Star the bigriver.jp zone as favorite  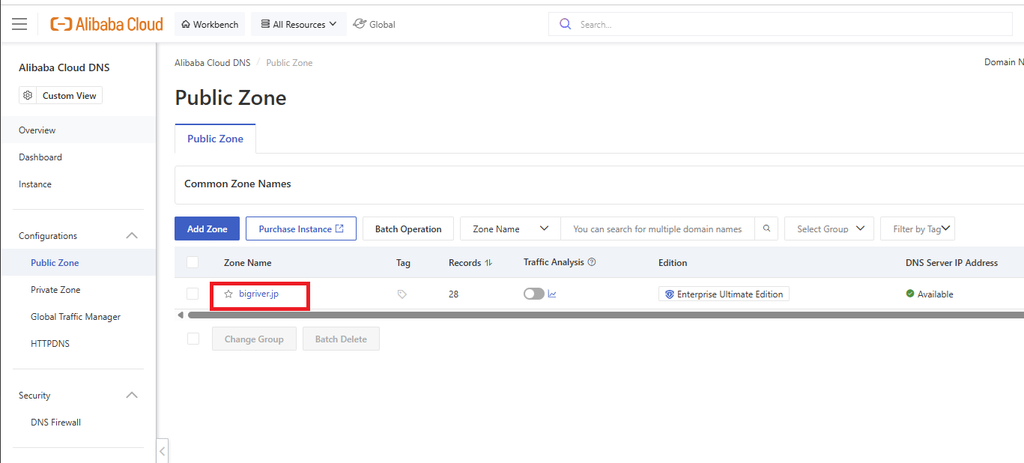pyautogui.click(x=229, y=295)
